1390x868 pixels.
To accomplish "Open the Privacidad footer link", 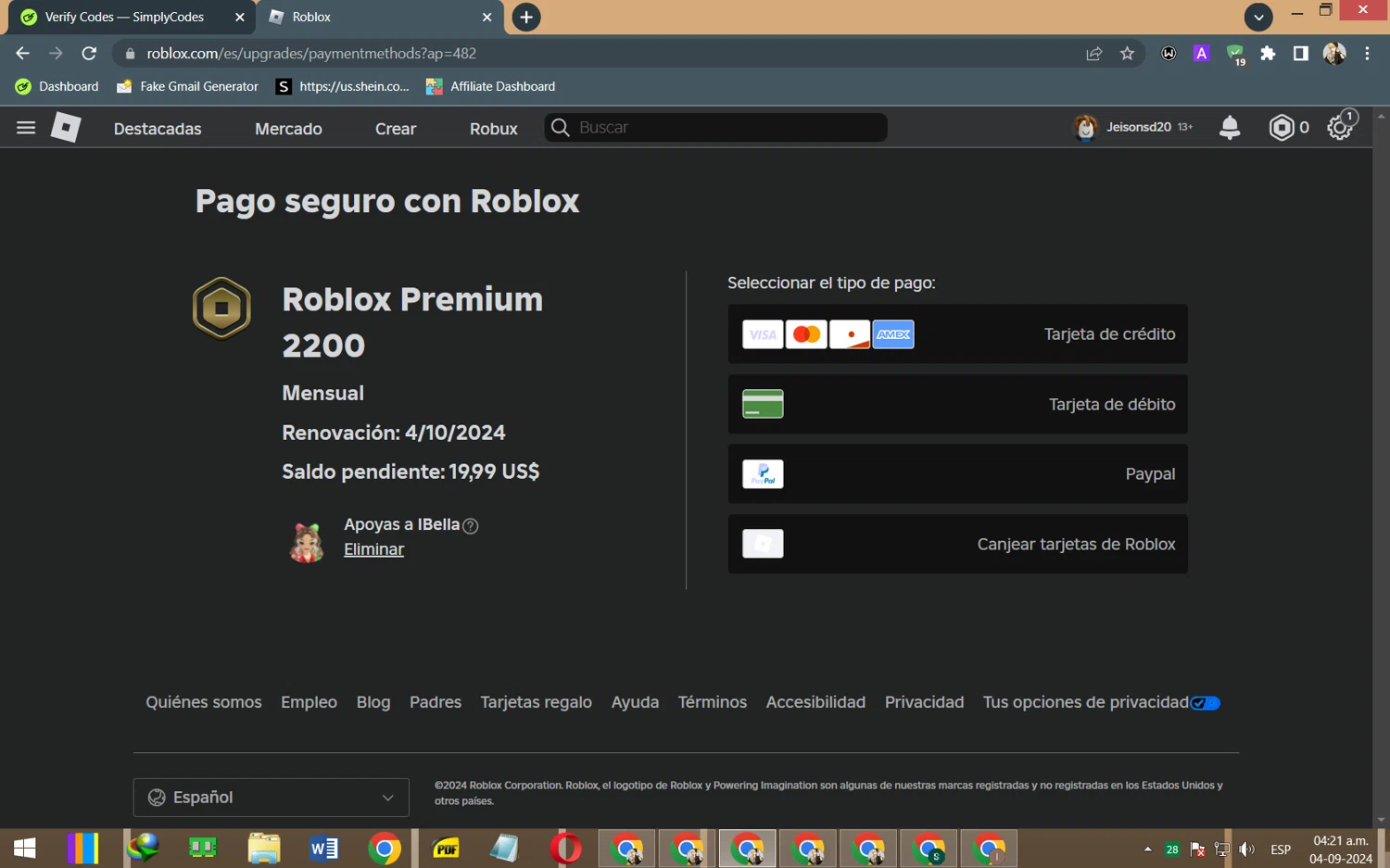I will pyautogui.click(x=924, y=702).
